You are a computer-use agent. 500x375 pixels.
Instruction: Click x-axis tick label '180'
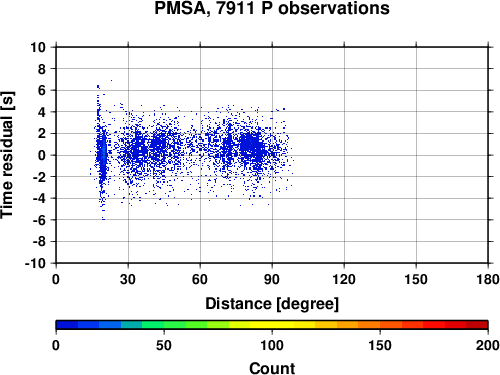click(x=488, y=279)
